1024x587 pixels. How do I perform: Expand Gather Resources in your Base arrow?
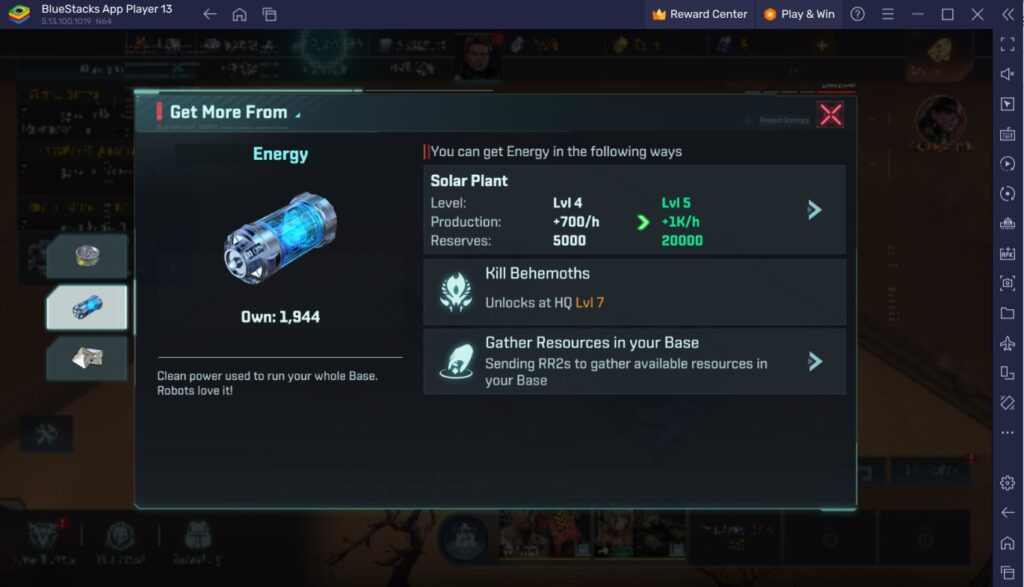tap(817, 361)
